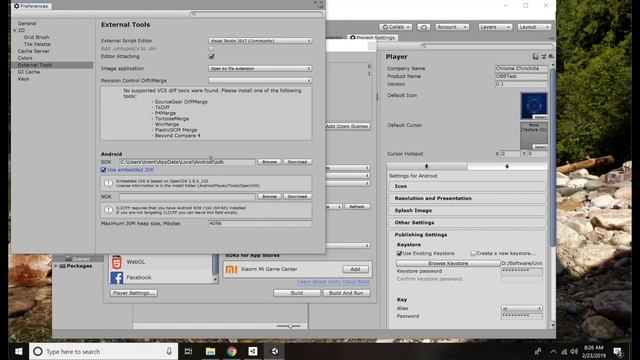Click Add Open Scenes button
The width and height of the screenshot is (640, 360).
[x=347, y=127]
